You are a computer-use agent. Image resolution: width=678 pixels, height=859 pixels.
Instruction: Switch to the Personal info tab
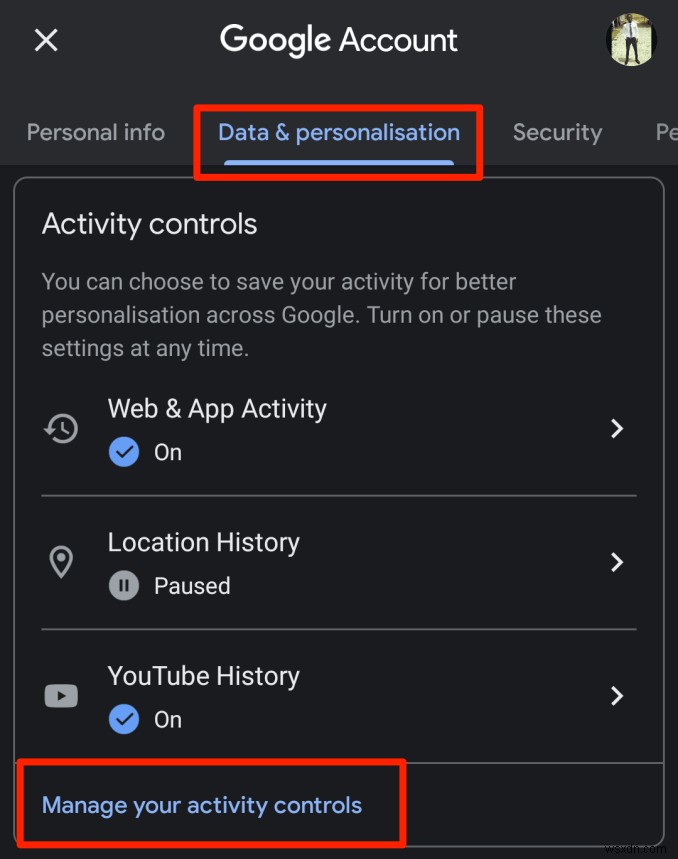click(95, 132)
